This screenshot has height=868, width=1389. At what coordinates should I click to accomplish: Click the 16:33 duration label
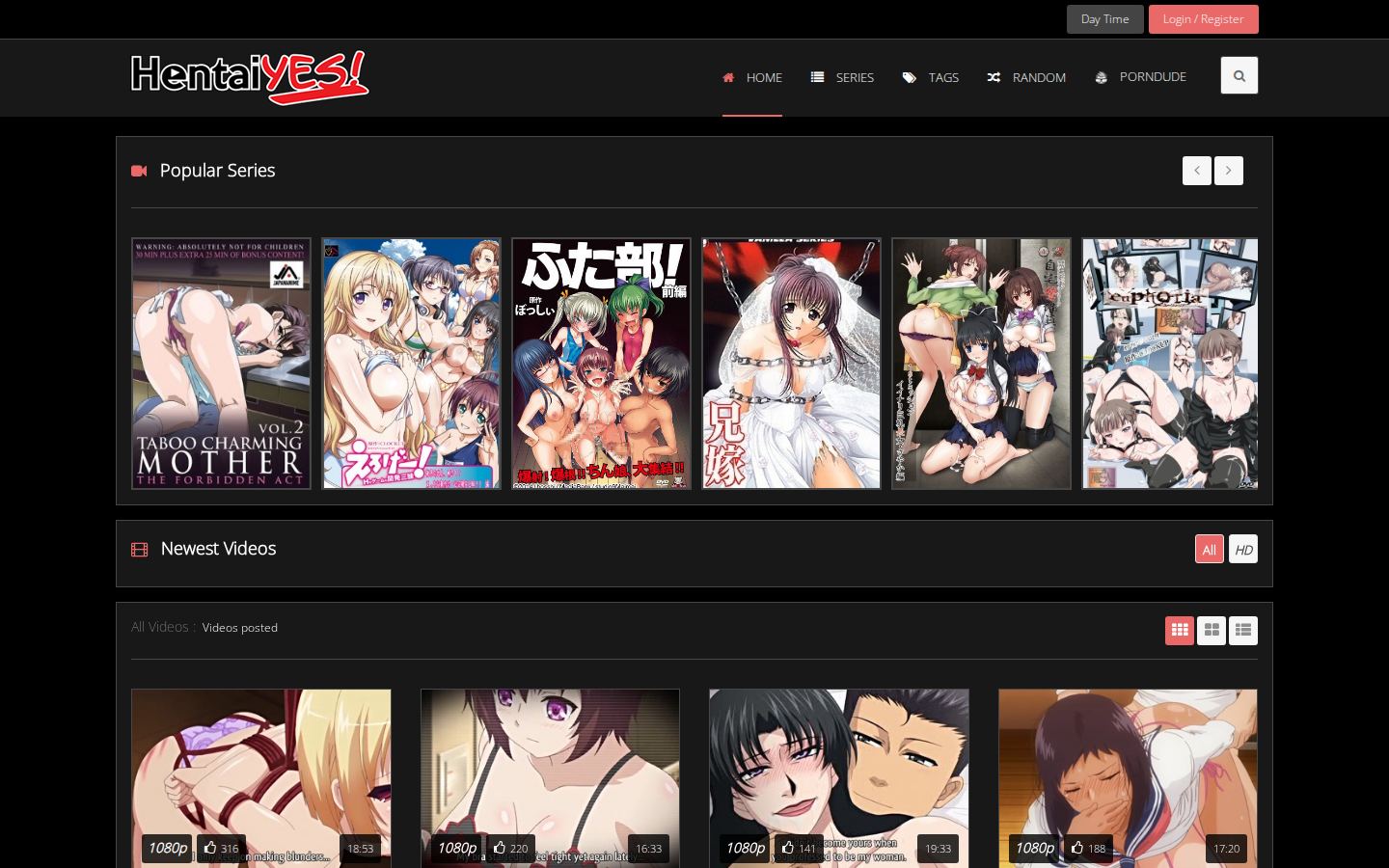[648, 849]
